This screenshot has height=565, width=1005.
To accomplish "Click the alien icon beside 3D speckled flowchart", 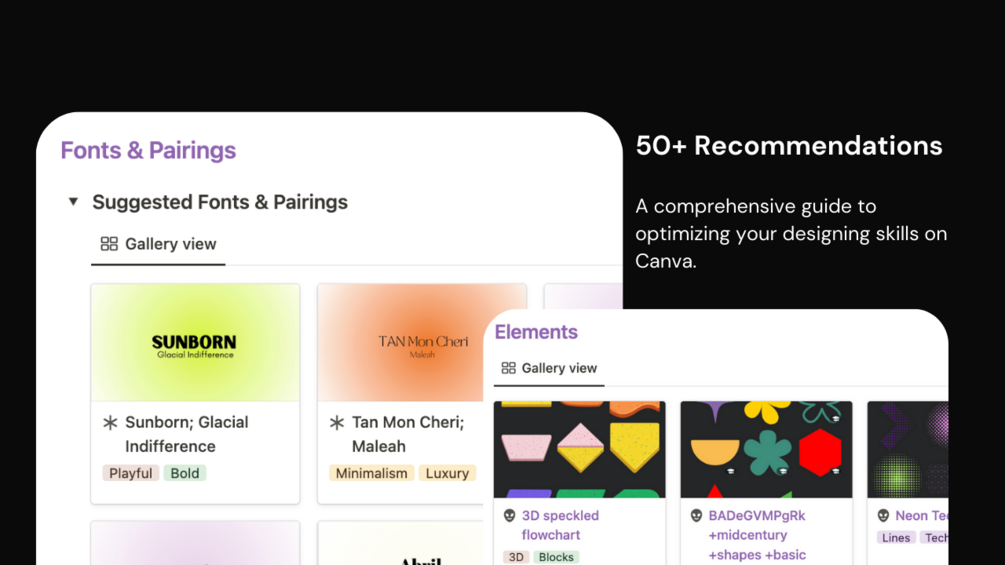I will (509, 516).
